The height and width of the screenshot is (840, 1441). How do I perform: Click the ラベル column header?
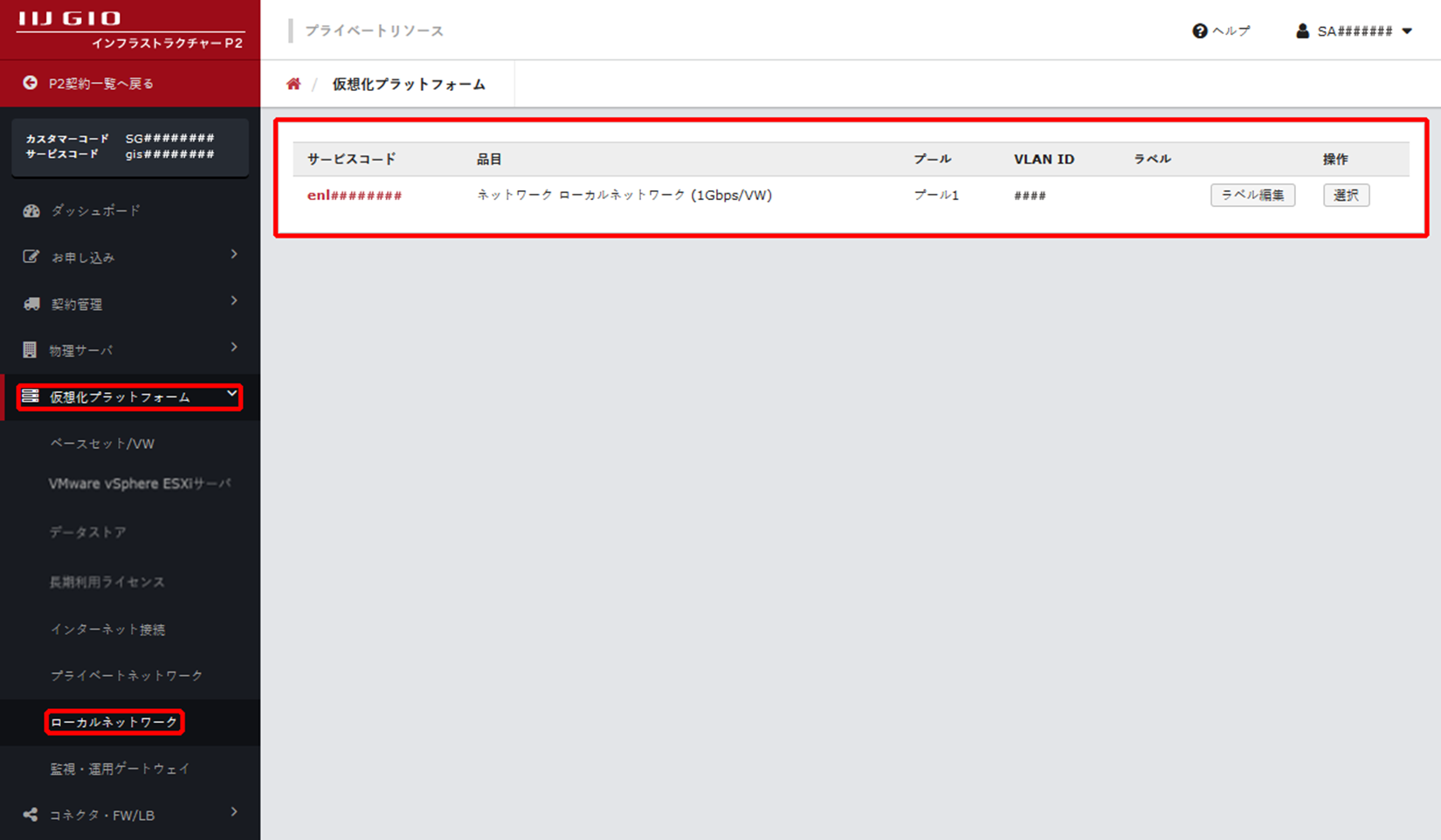click(1152, 159)
